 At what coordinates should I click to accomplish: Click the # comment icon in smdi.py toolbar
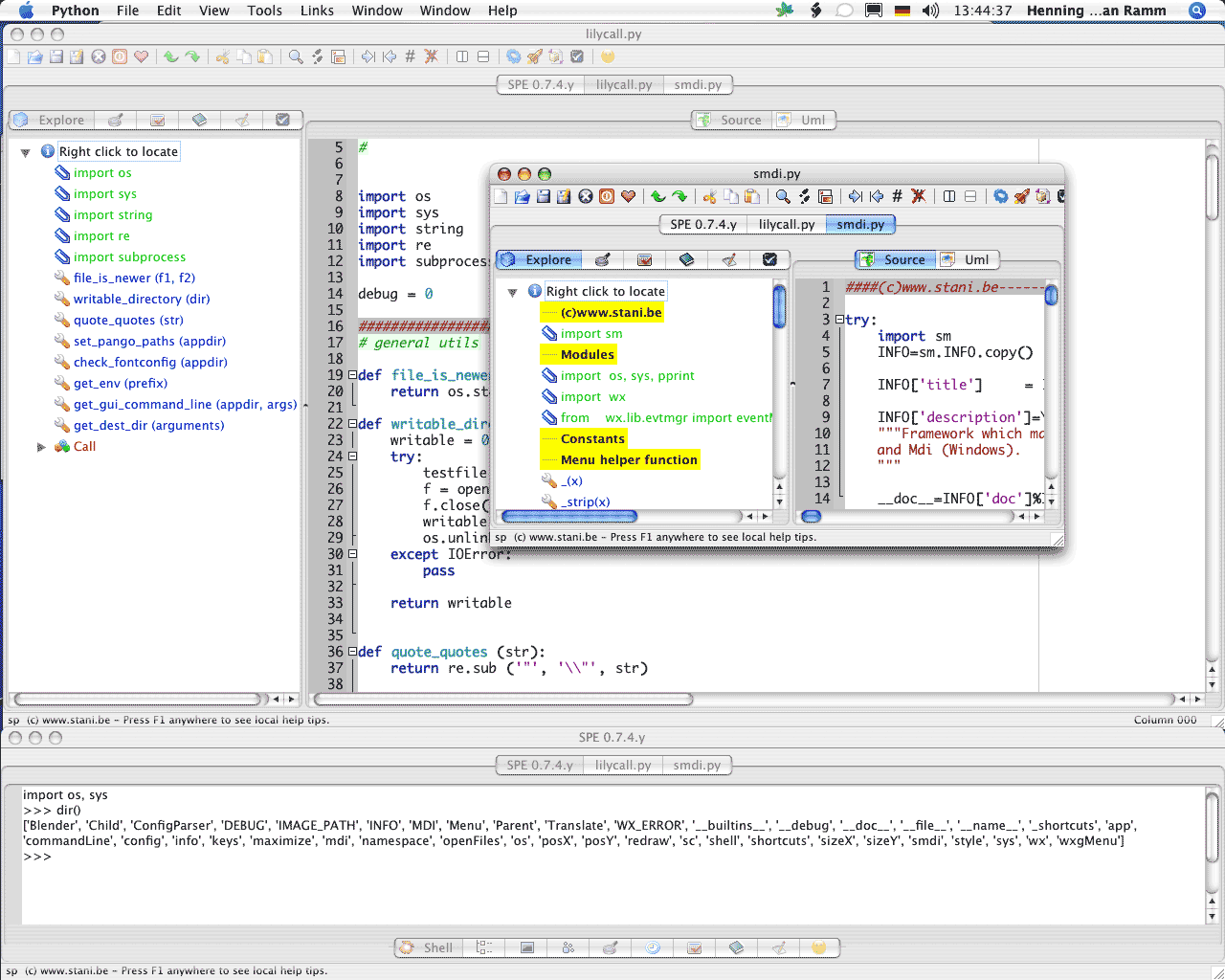point(897,196)
